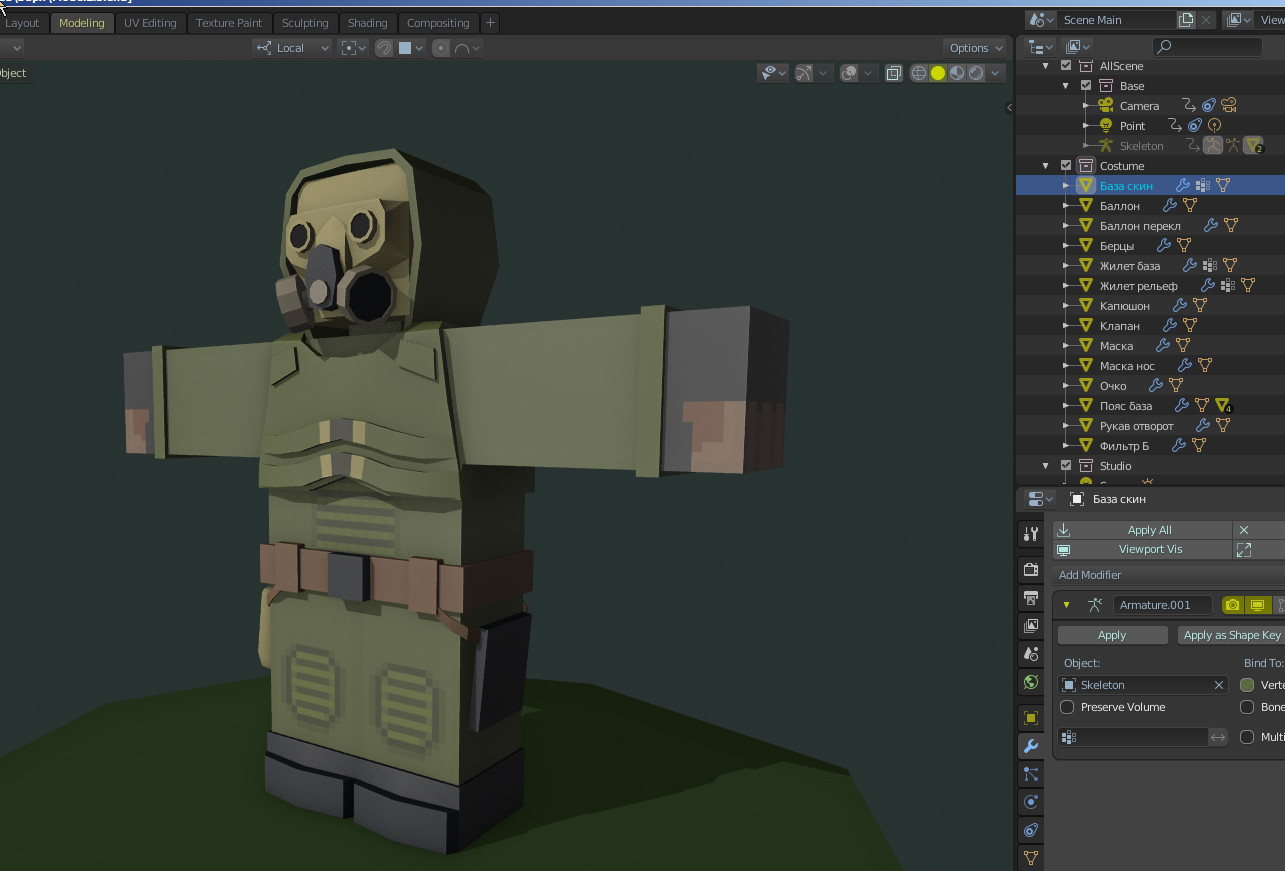The image size is (1285, 871).
Task: Click the mesh icon badged 4 on Пояс база
Action: tap(1224, 406)
